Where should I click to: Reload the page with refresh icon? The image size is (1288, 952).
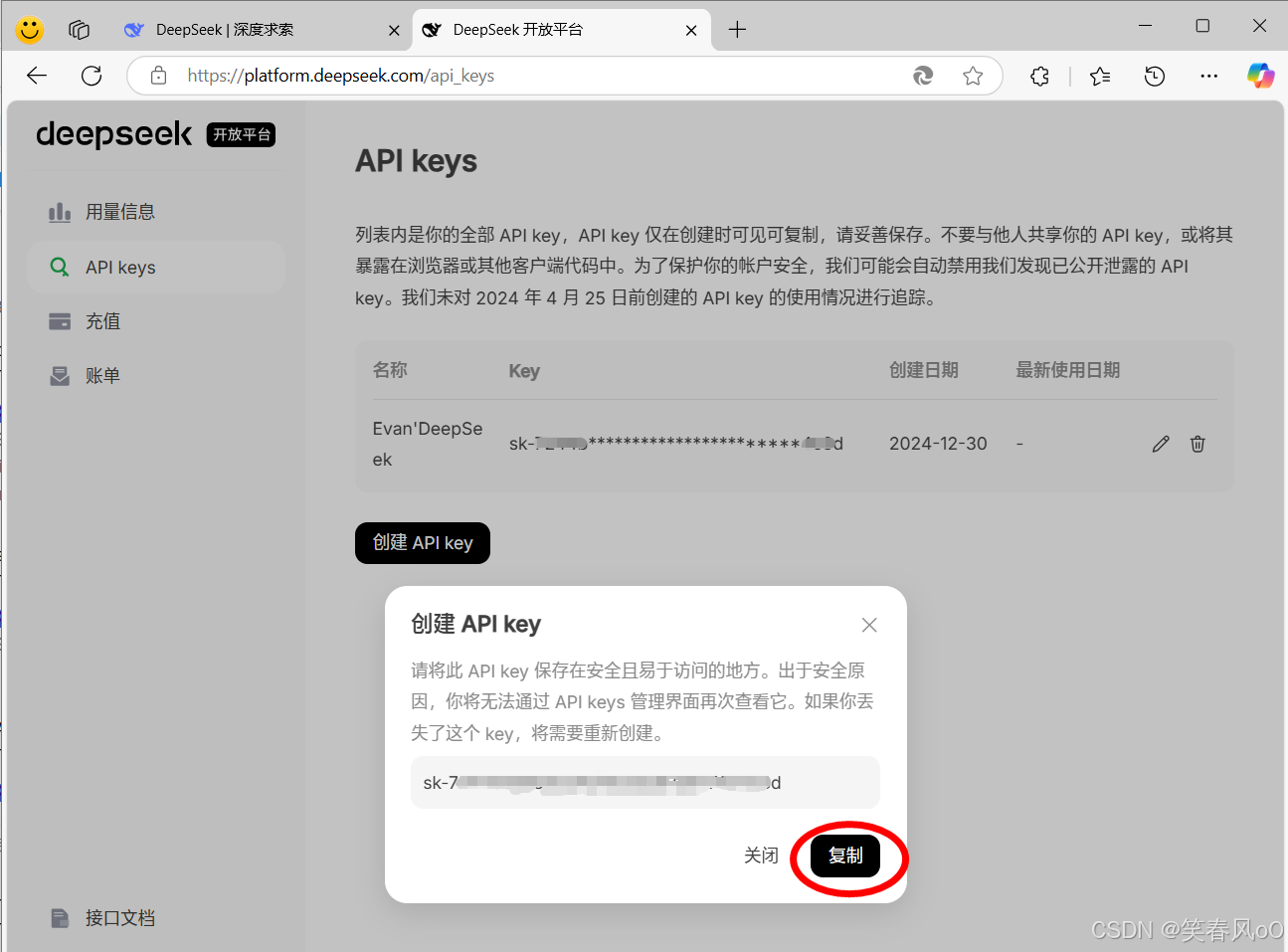[92, 76]
